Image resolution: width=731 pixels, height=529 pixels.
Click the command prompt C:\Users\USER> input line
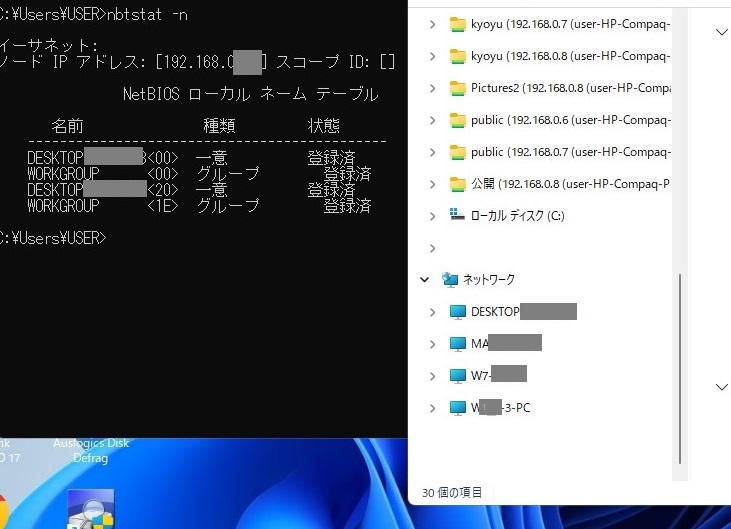(150, 238)
